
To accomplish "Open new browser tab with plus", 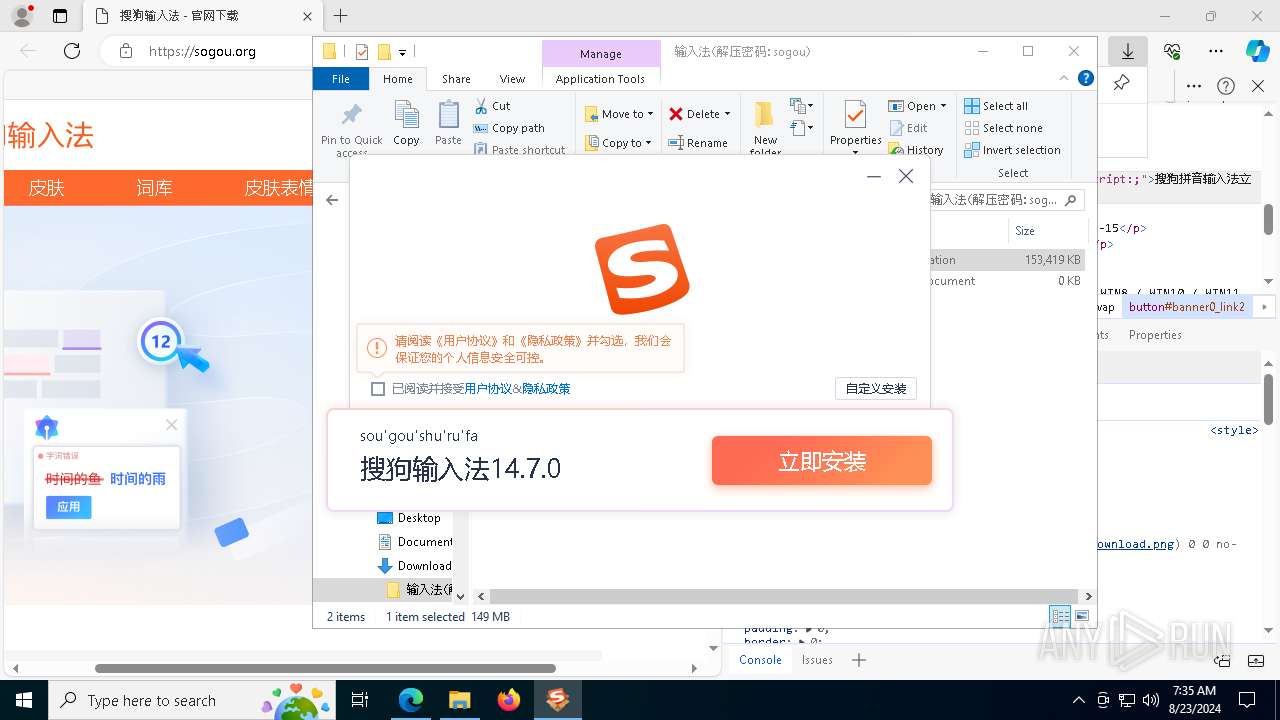I will (x=340, y=16).
